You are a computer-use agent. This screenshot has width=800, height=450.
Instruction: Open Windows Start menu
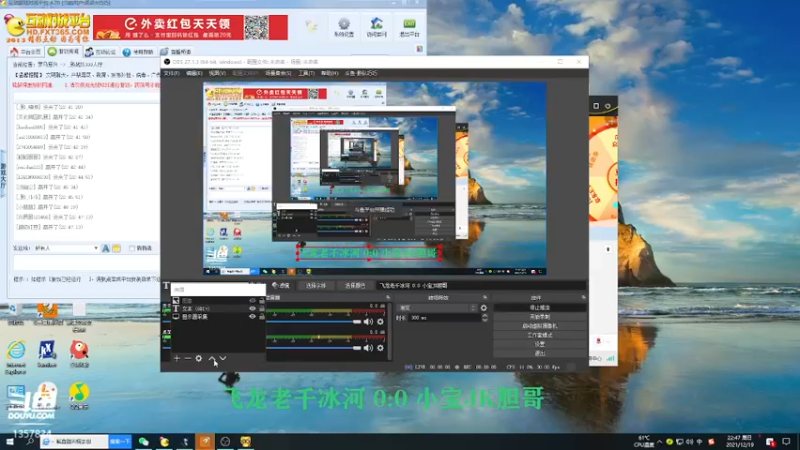click(10, 441)
